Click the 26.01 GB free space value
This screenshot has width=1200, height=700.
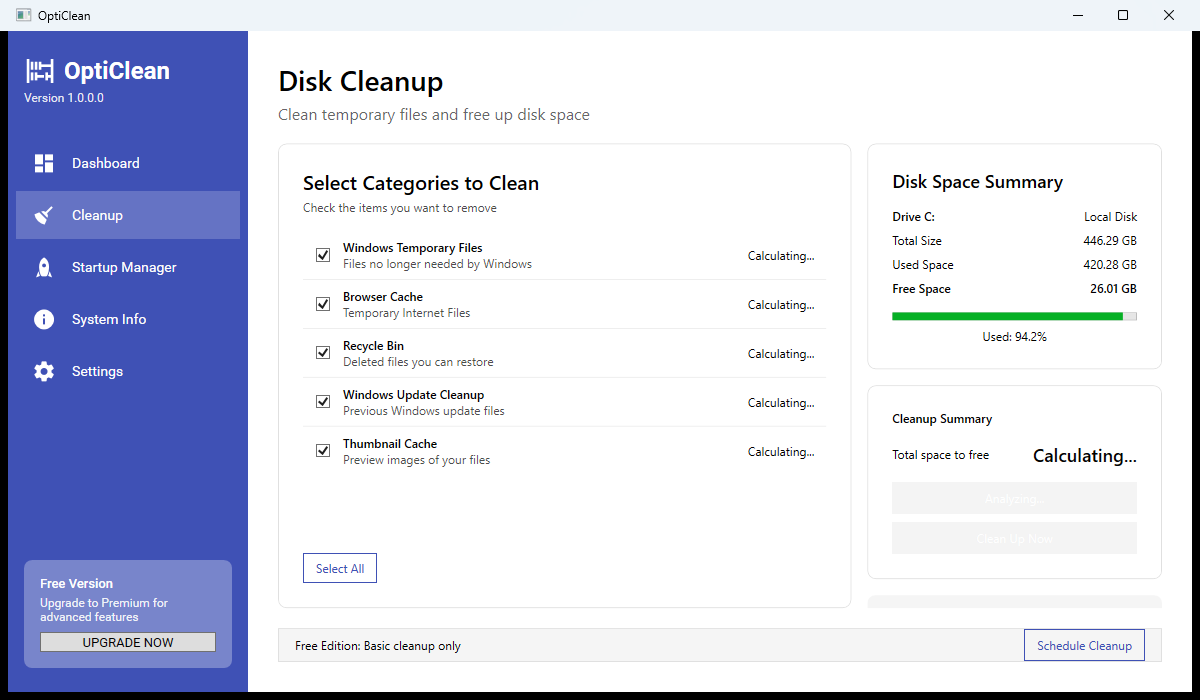click(x=1111, y=289)
